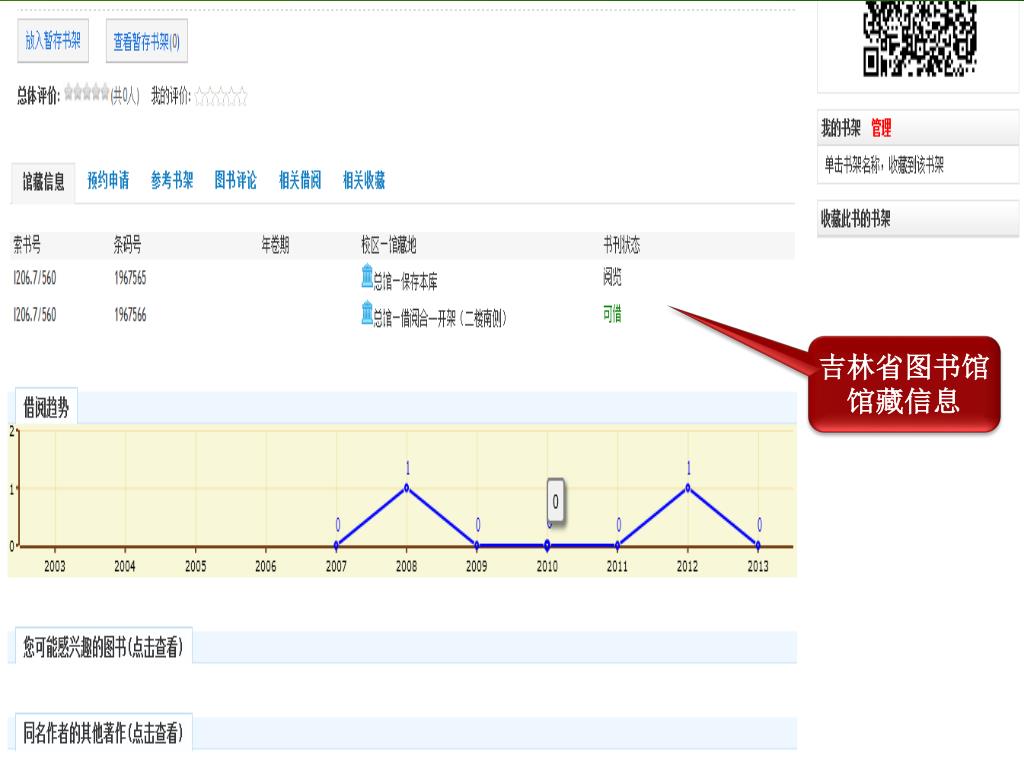The width and height of the screenshot is (1024, 768).
Task: Click the 我的书架 heading
Action: click(x=841, y=128)
